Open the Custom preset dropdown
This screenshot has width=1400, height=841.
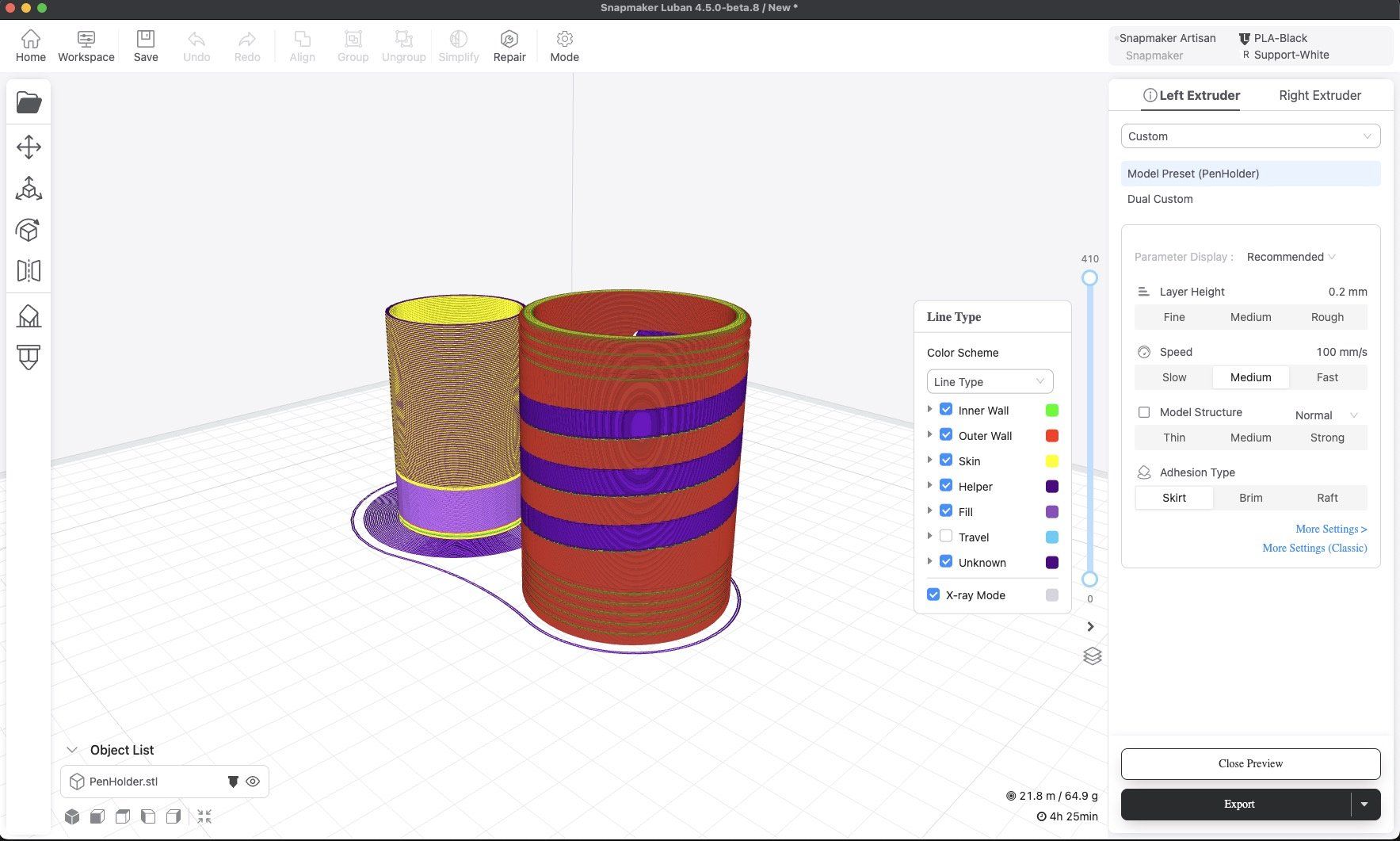point(1249,136)
